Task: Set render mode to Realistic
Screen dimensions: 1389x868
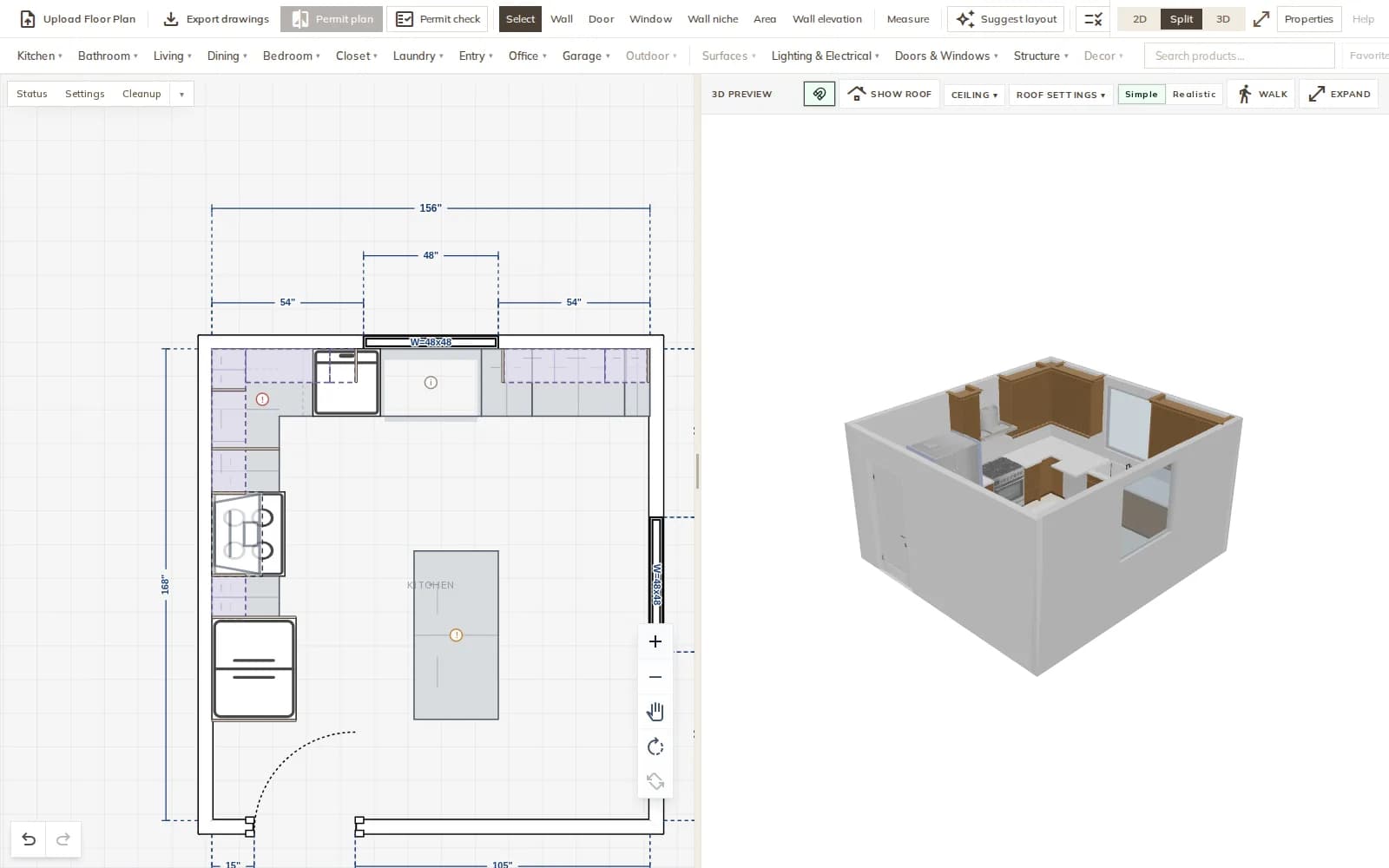Action: click(x=1194, y=94)
